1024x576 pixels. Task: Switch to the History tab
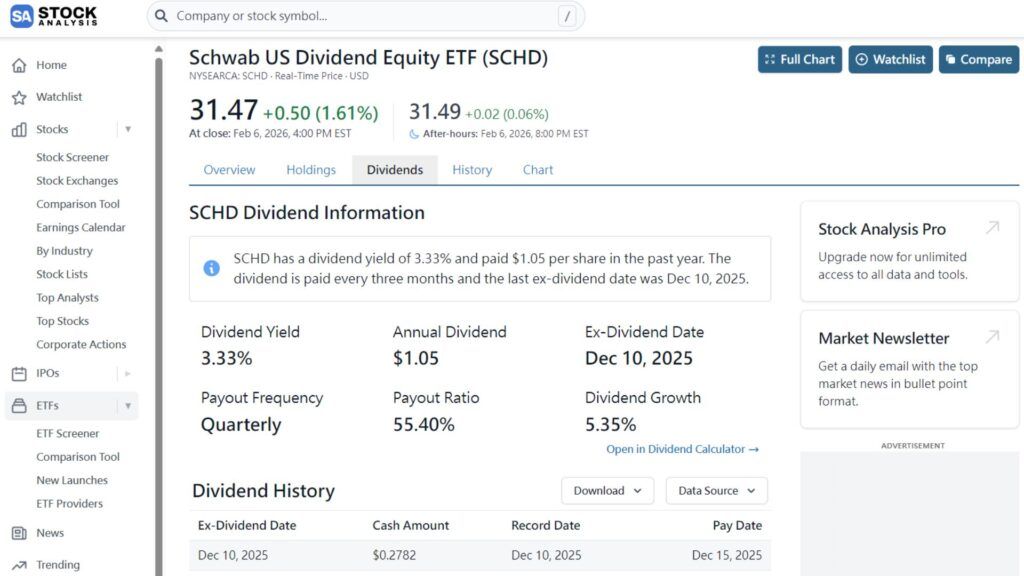pyautogui.click(x=471, y=169)
